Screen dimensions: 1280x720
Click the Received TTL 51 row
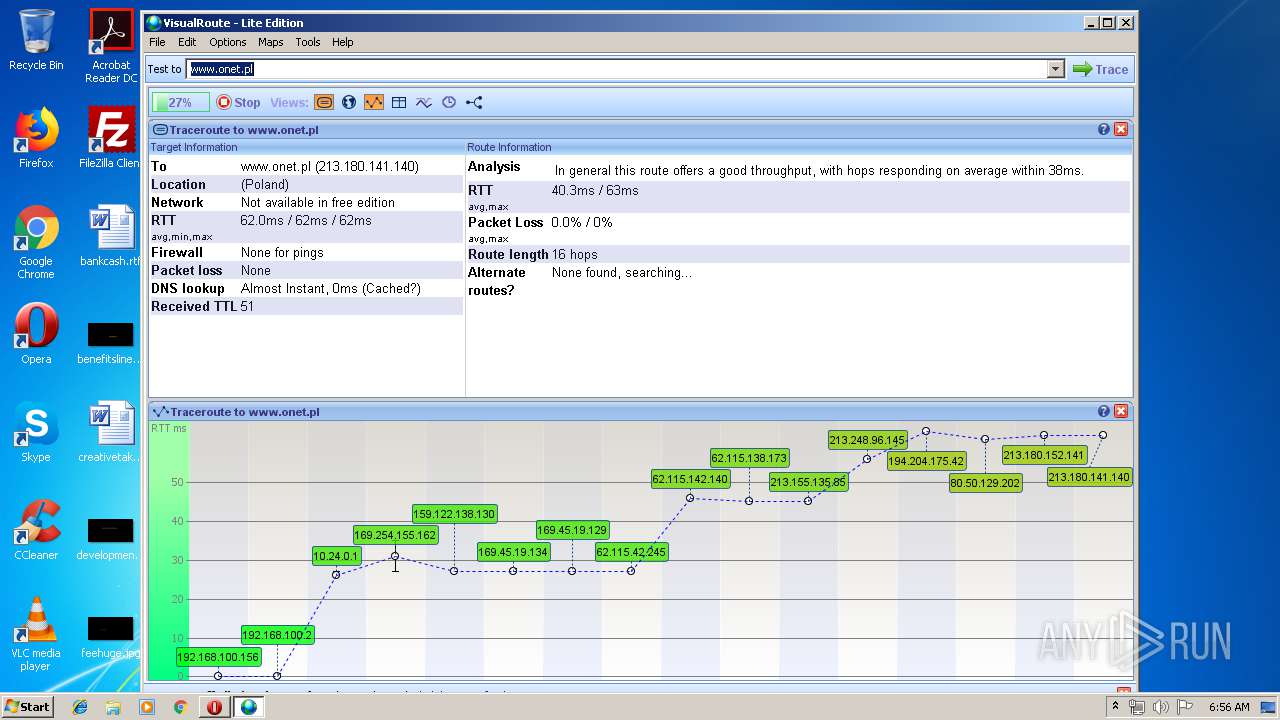tap(305, 307)
